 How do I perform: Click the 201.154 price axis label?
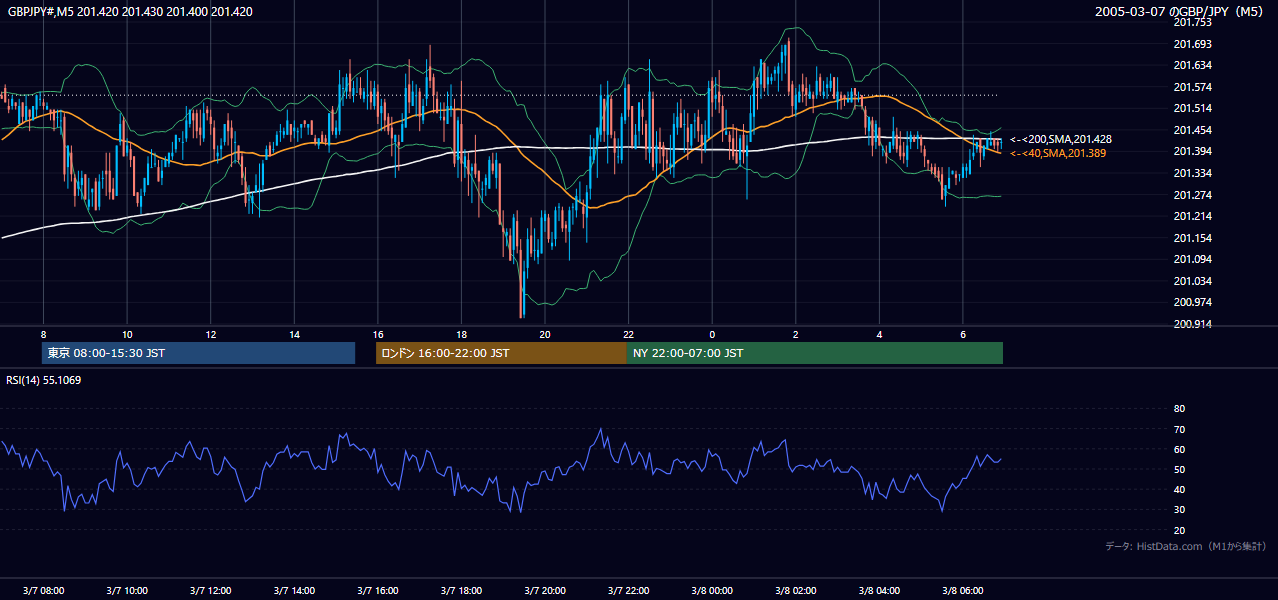coord(1192,238)
